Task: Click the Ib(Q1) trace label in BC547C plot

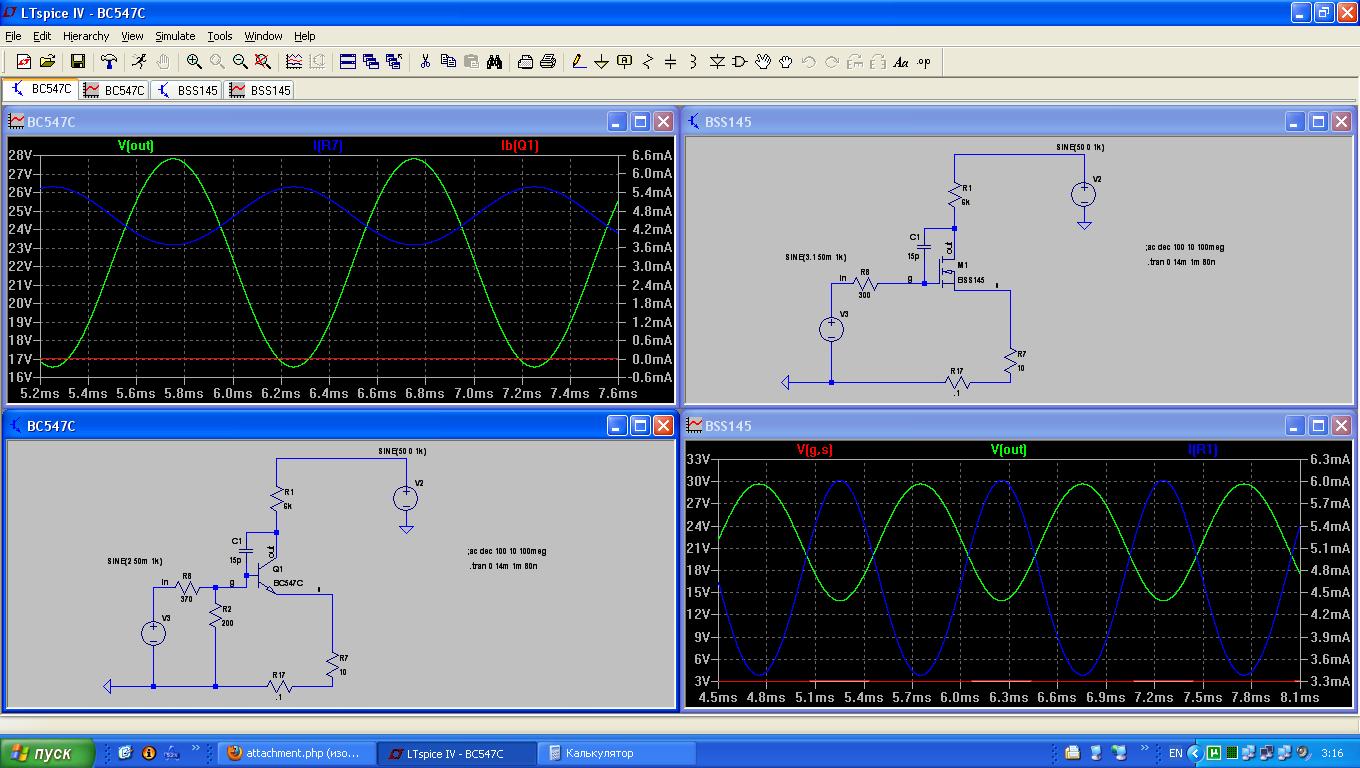Action: pos(520,145)
